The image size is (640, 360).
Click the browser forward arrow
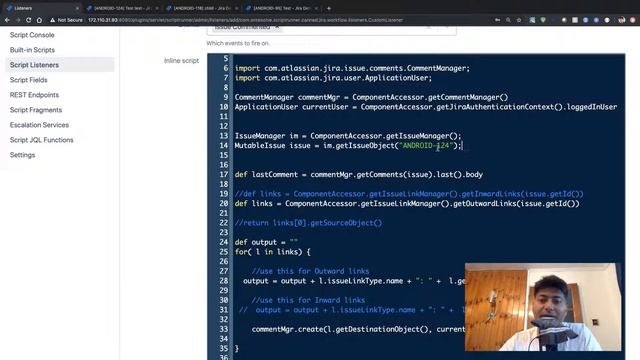click(18, 20)
